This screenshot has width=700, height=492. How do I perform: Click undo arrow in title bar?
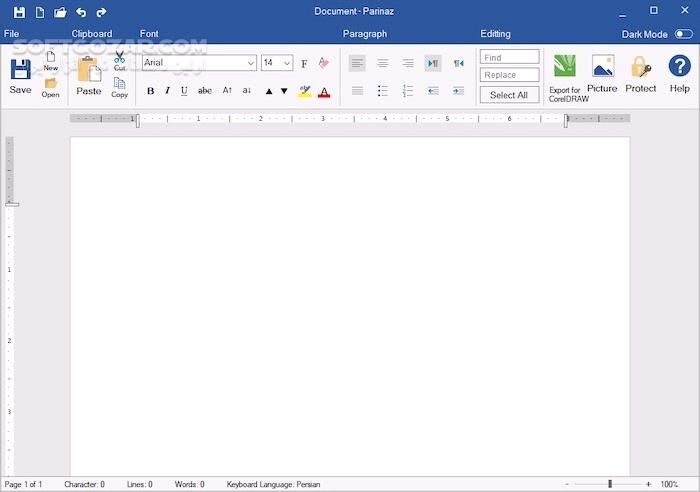(x=81, y=12)
